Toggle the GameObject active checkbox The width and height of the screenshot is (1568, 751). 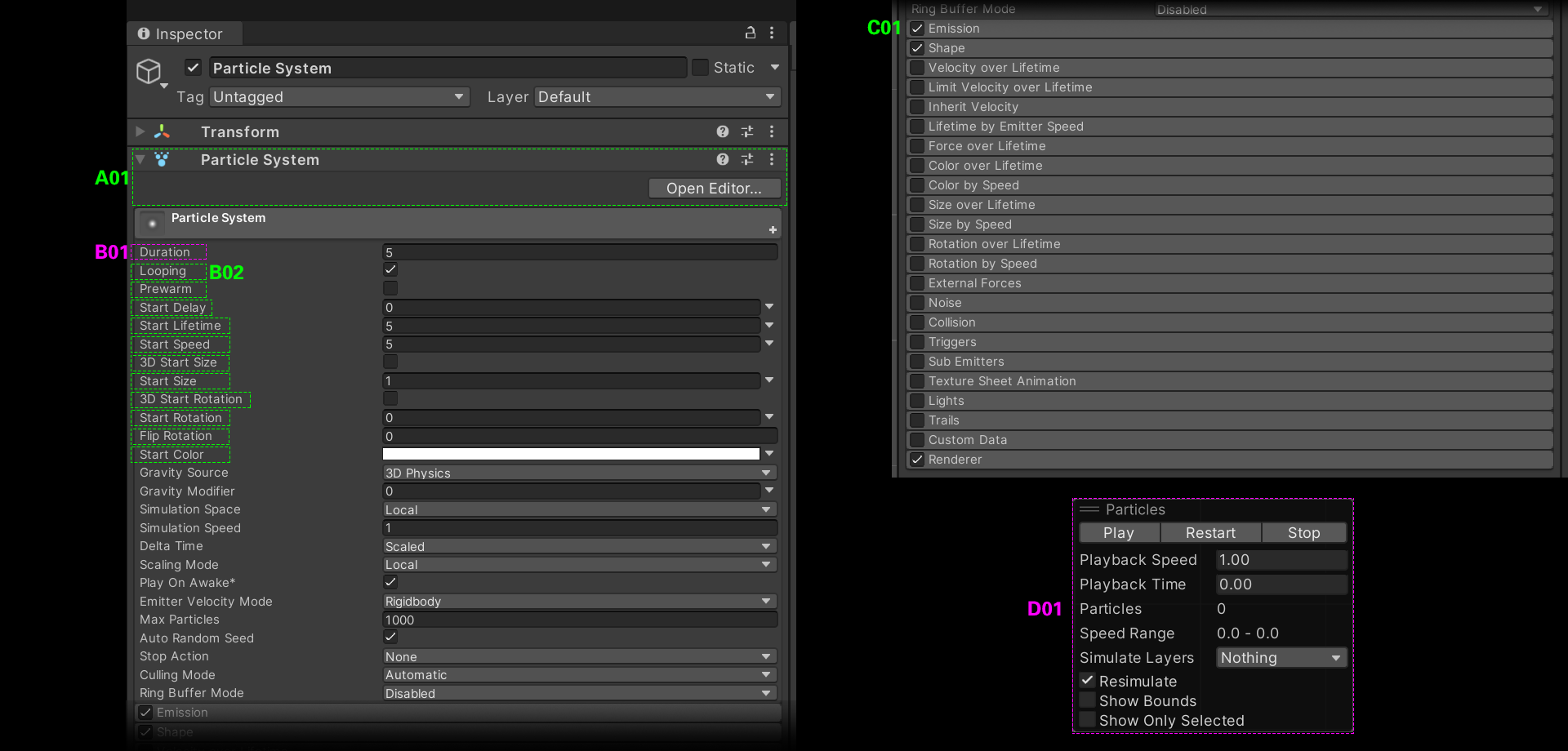[x=194, y=67]
